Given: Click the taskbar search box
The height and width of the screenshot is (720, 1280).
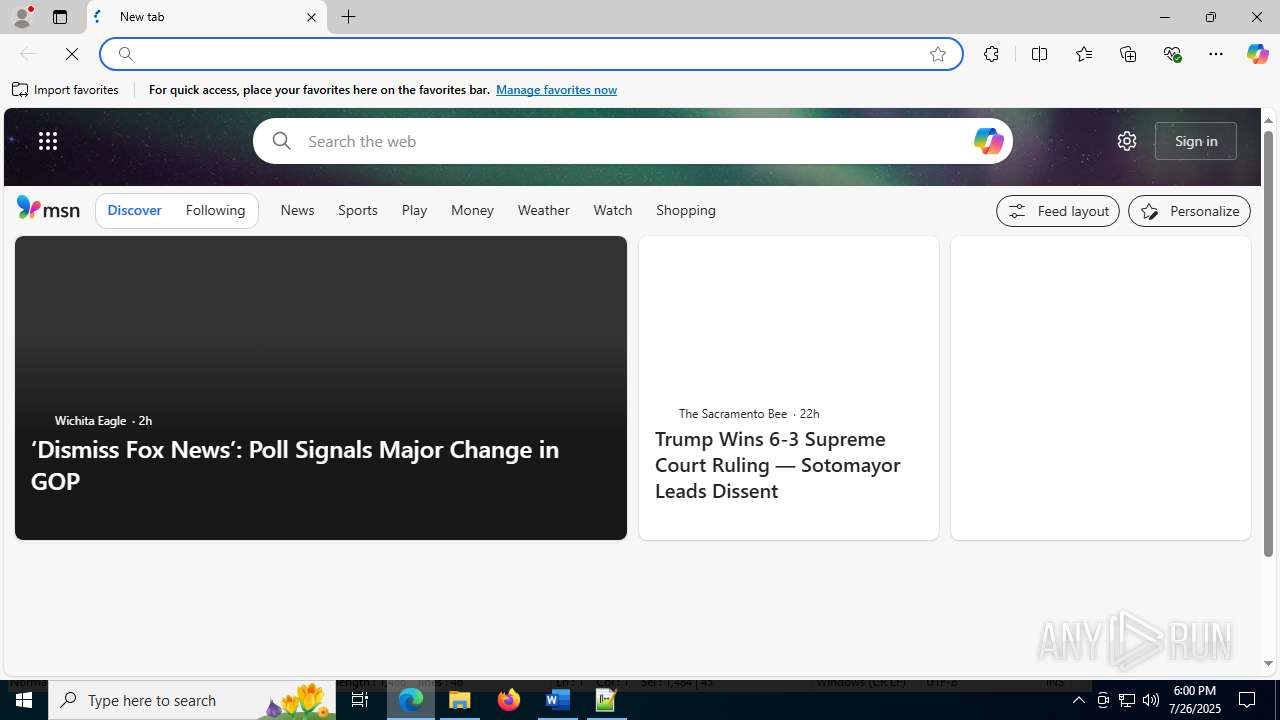Looking at the screenshot, I should point(192,700).
